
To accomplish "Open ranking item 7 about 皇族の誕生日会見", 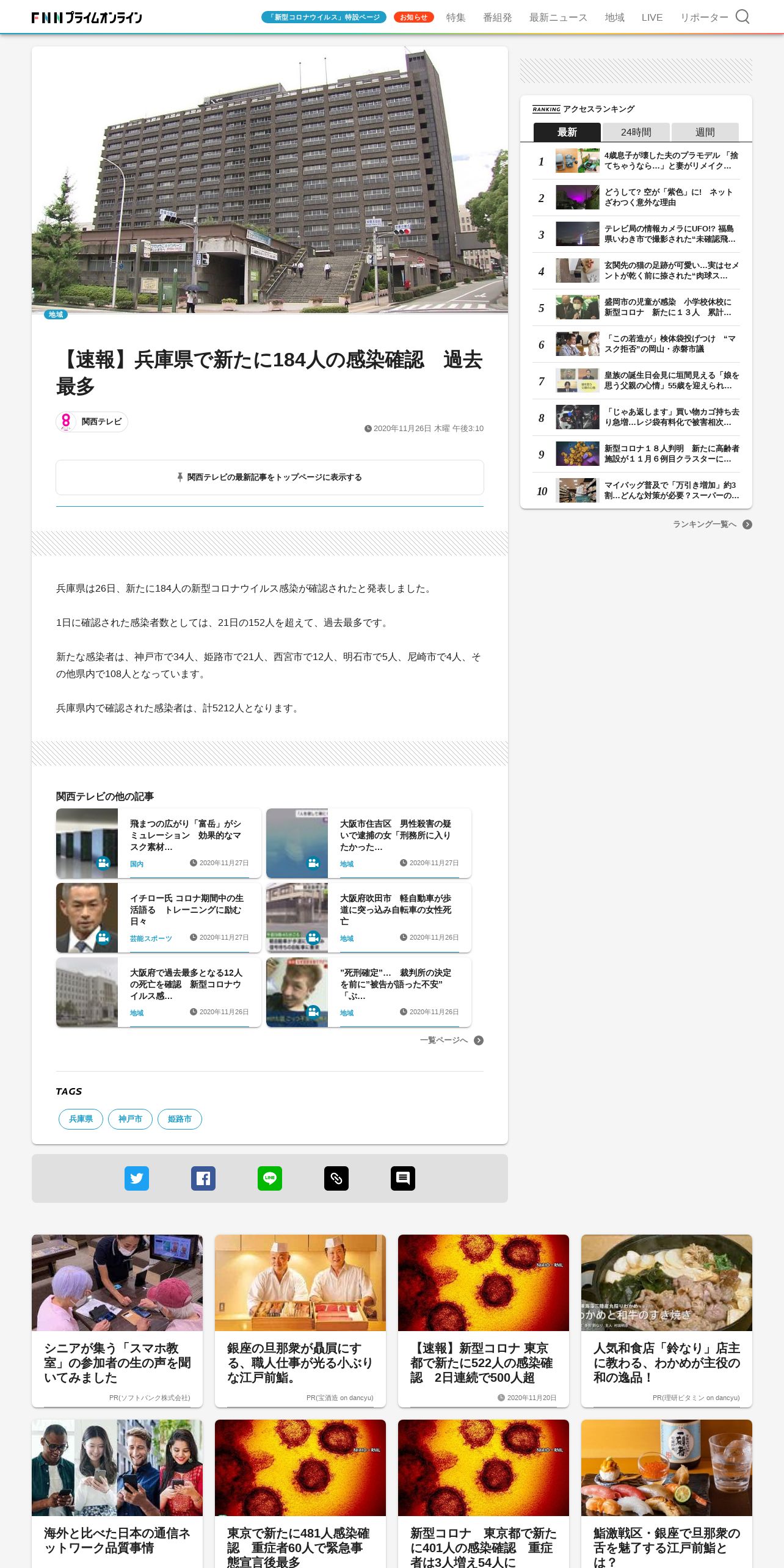I will pyautogui.click(x=636, y=381).
